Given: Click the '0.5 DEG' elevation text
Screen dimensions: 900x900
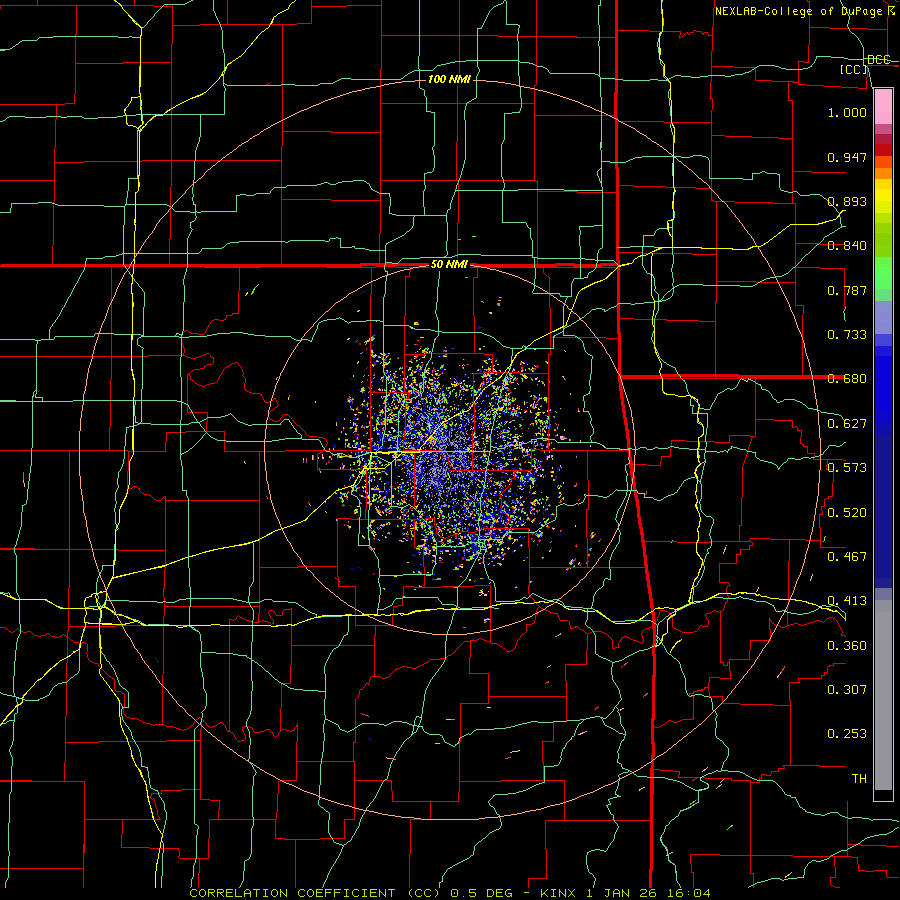Looking at the screenshot, I should [480, 893].
